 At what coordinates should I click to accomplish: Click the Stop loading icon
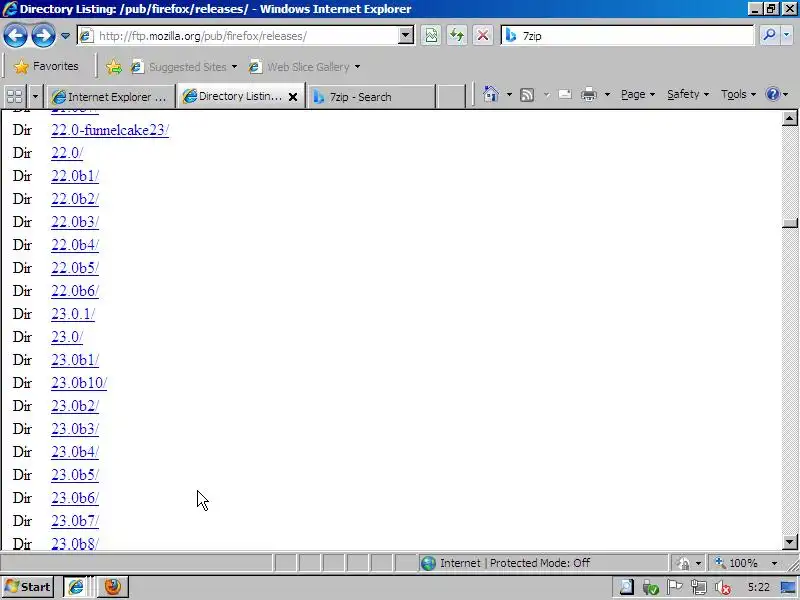tap(482, 36)
